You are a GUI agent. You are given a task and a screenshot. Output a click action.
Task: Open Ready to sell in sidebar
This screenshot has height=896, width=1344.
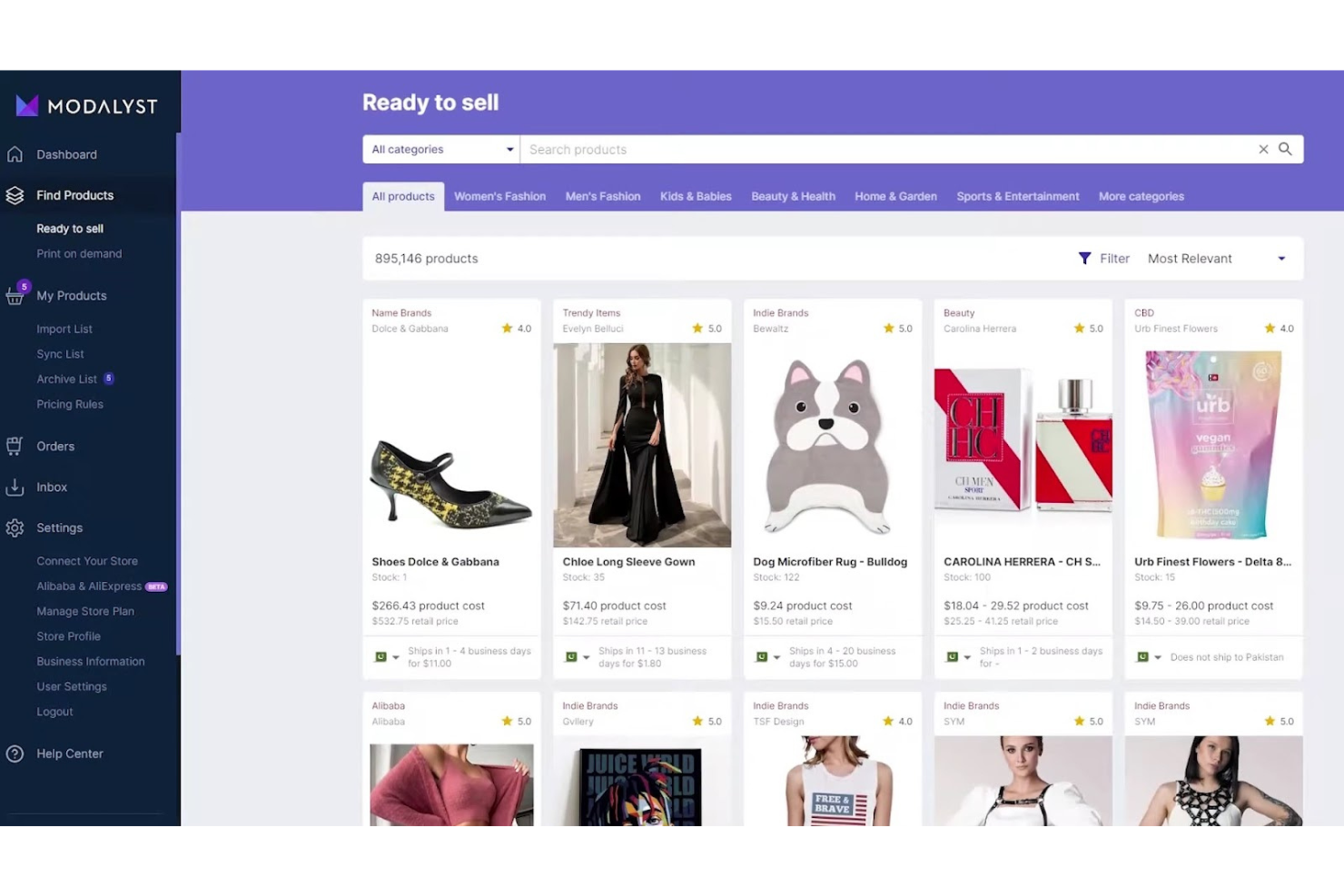tap(70, 229)
